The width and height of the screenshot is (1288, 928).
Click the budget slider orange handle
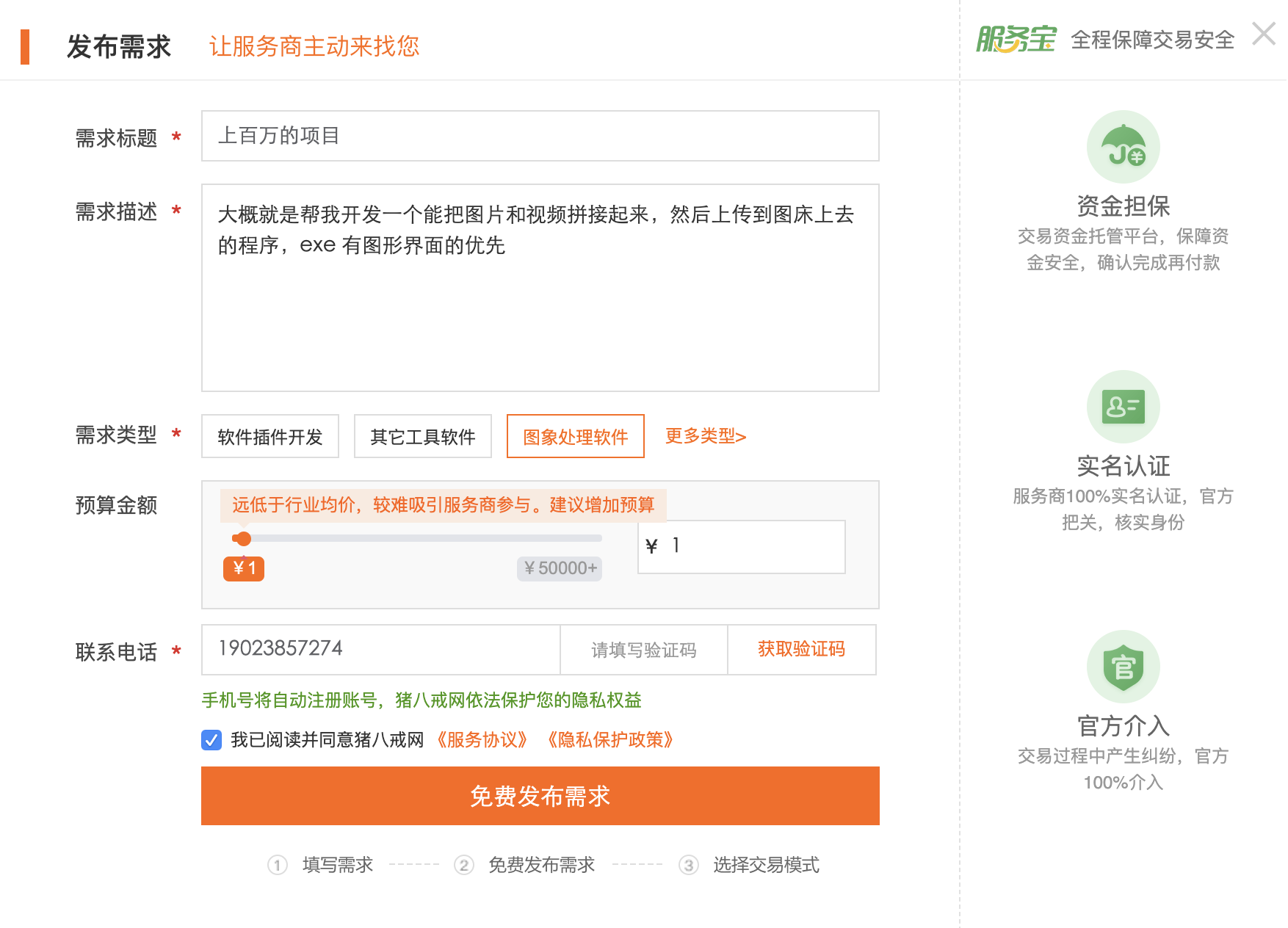pyautogui.click(x=244, y=539)
